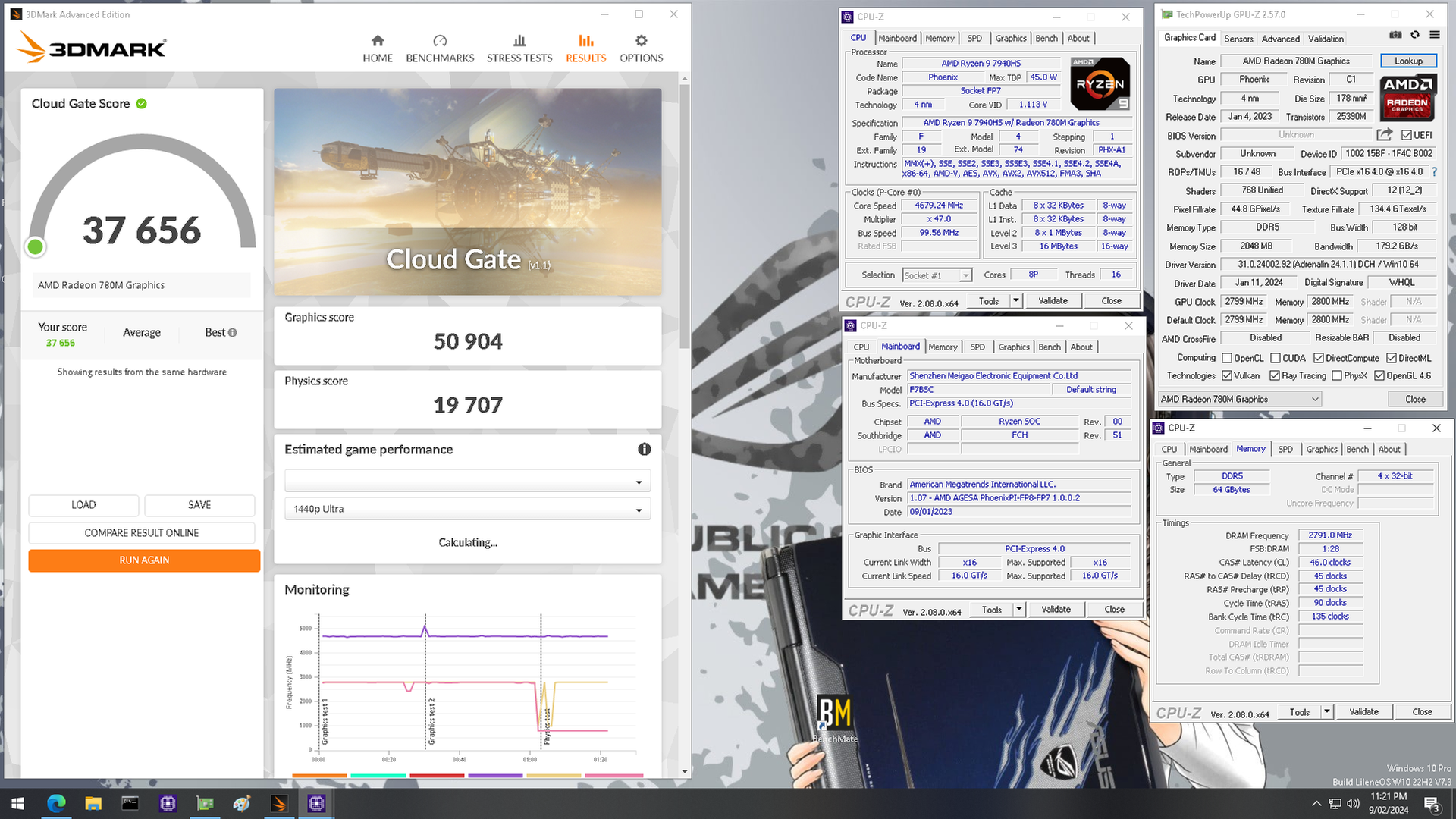
Task: Open the Windows Start menu
Action: (x=18, y=803)
